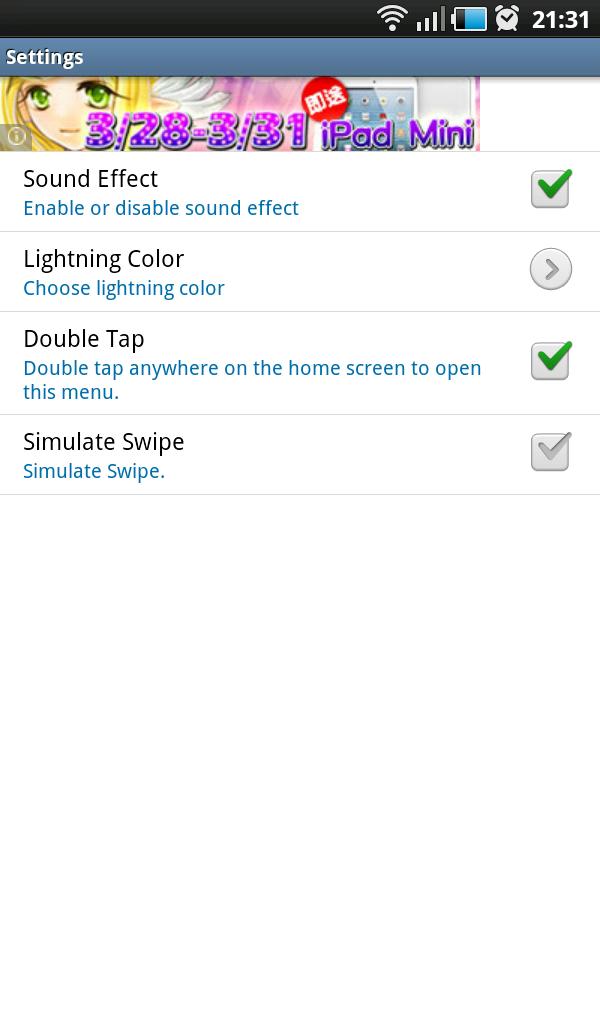Click the 'Enable or disable sound effect' text
The width and height of the screenshot is (600, 1024).
click(161, 208)
